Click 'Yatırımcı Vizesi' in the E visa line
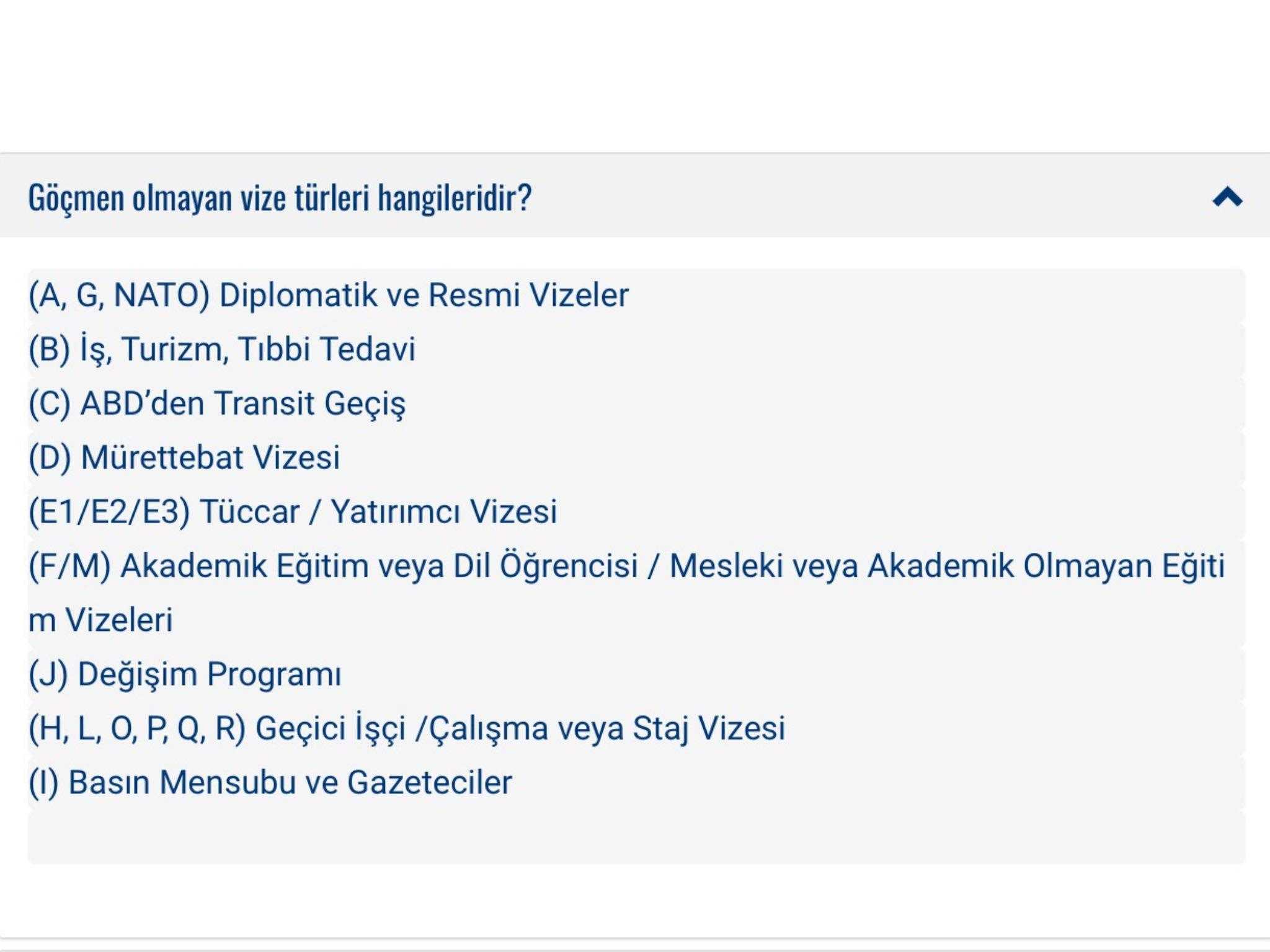 pyautogui.click(x=444, y=512)
